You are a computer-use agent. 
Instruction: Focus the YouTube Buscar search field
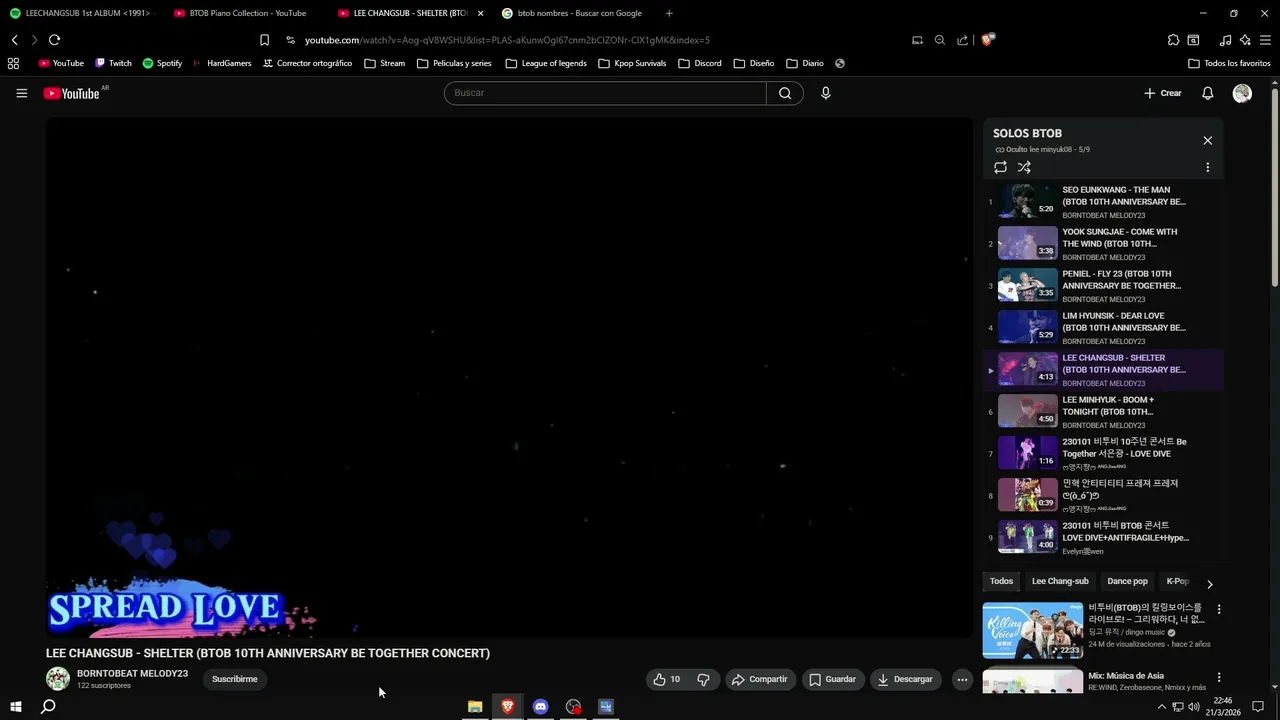(x=605, y=93)
